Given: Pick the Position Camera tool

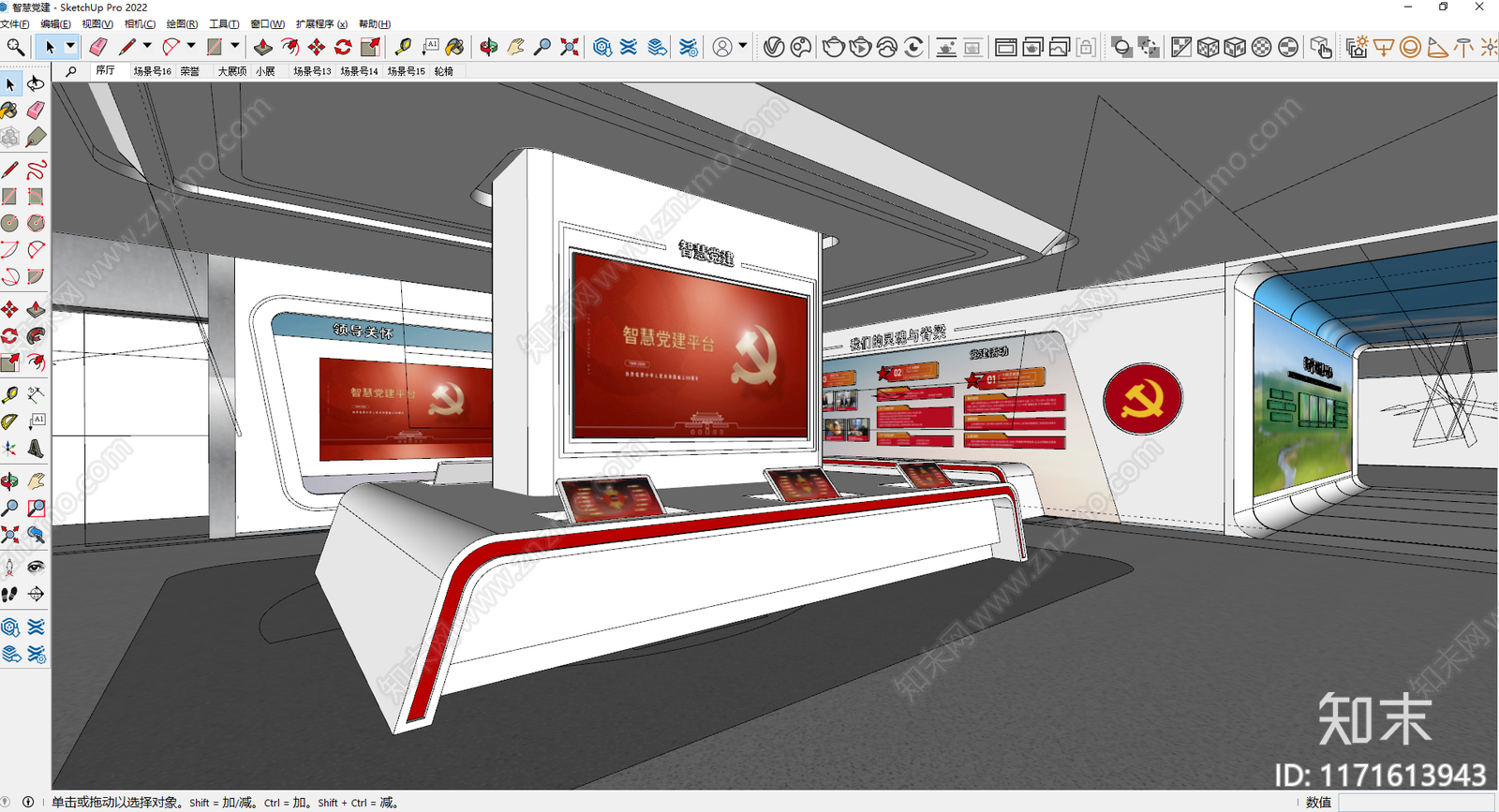Looking at the screenshot, I should tap(9, 567).
